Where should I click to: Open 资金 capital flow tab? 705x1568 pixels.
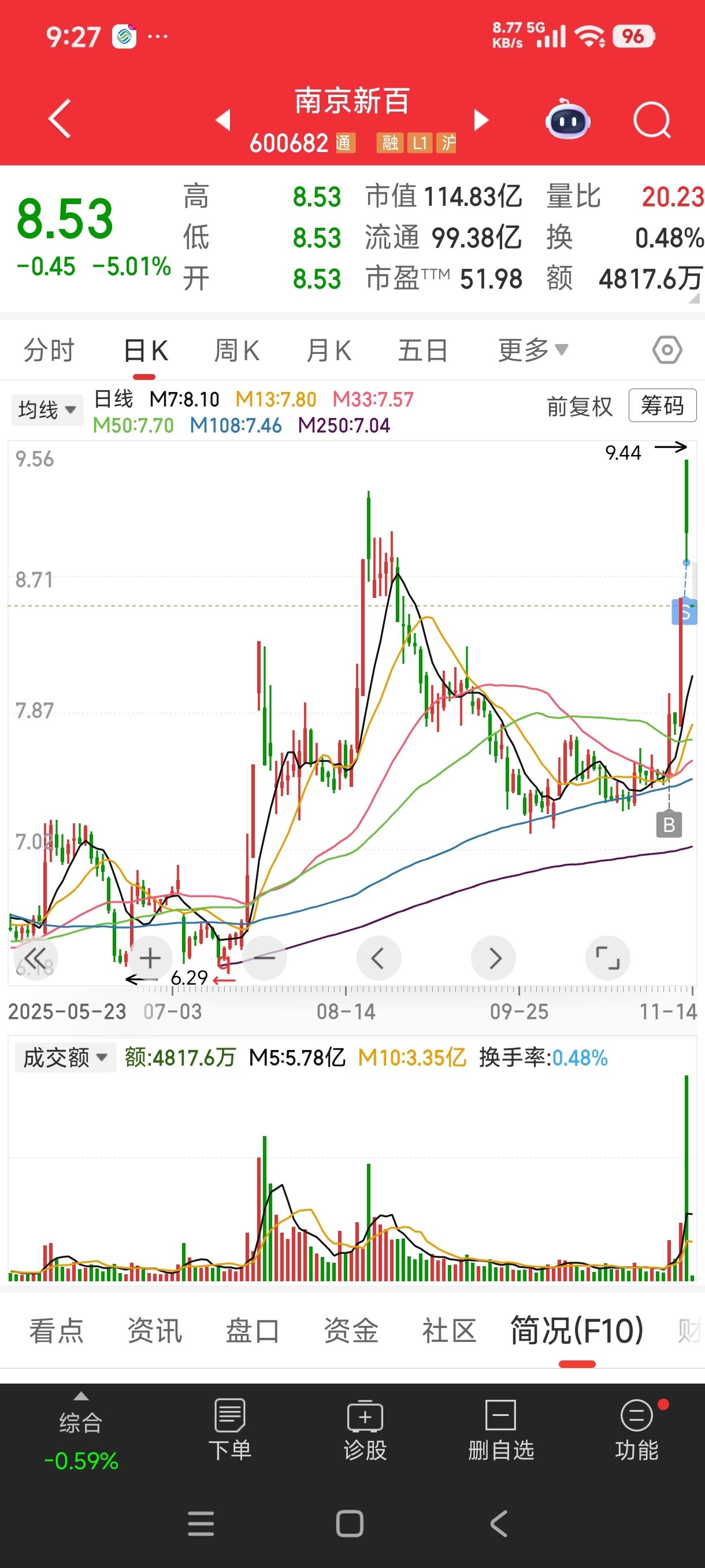coord(351,1330)
